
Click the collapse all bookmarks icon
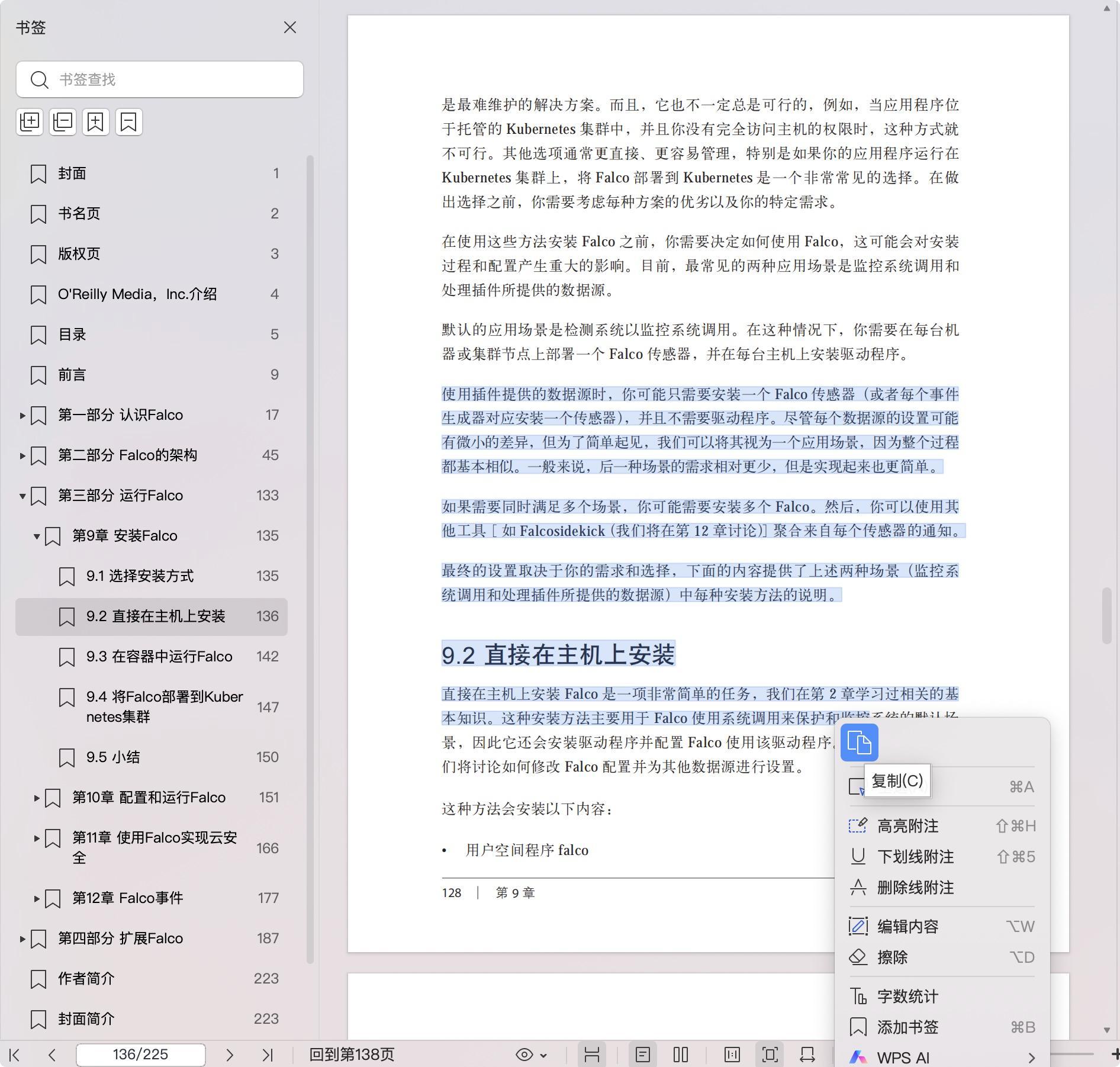coord(63,122)
